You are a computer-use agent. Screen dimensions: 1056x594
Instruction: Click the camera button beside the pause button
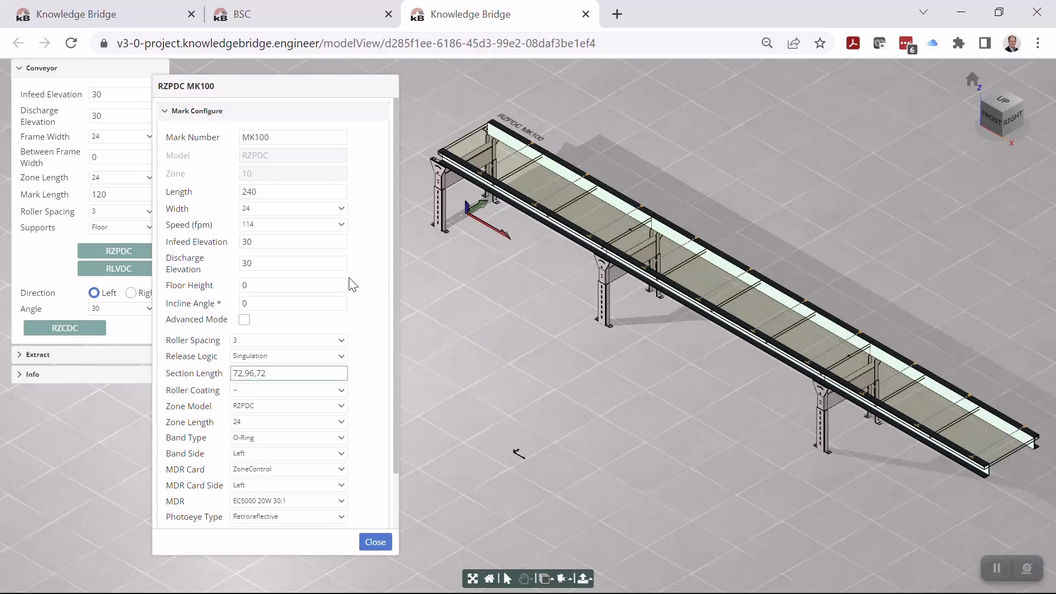tap(1026, 568)
